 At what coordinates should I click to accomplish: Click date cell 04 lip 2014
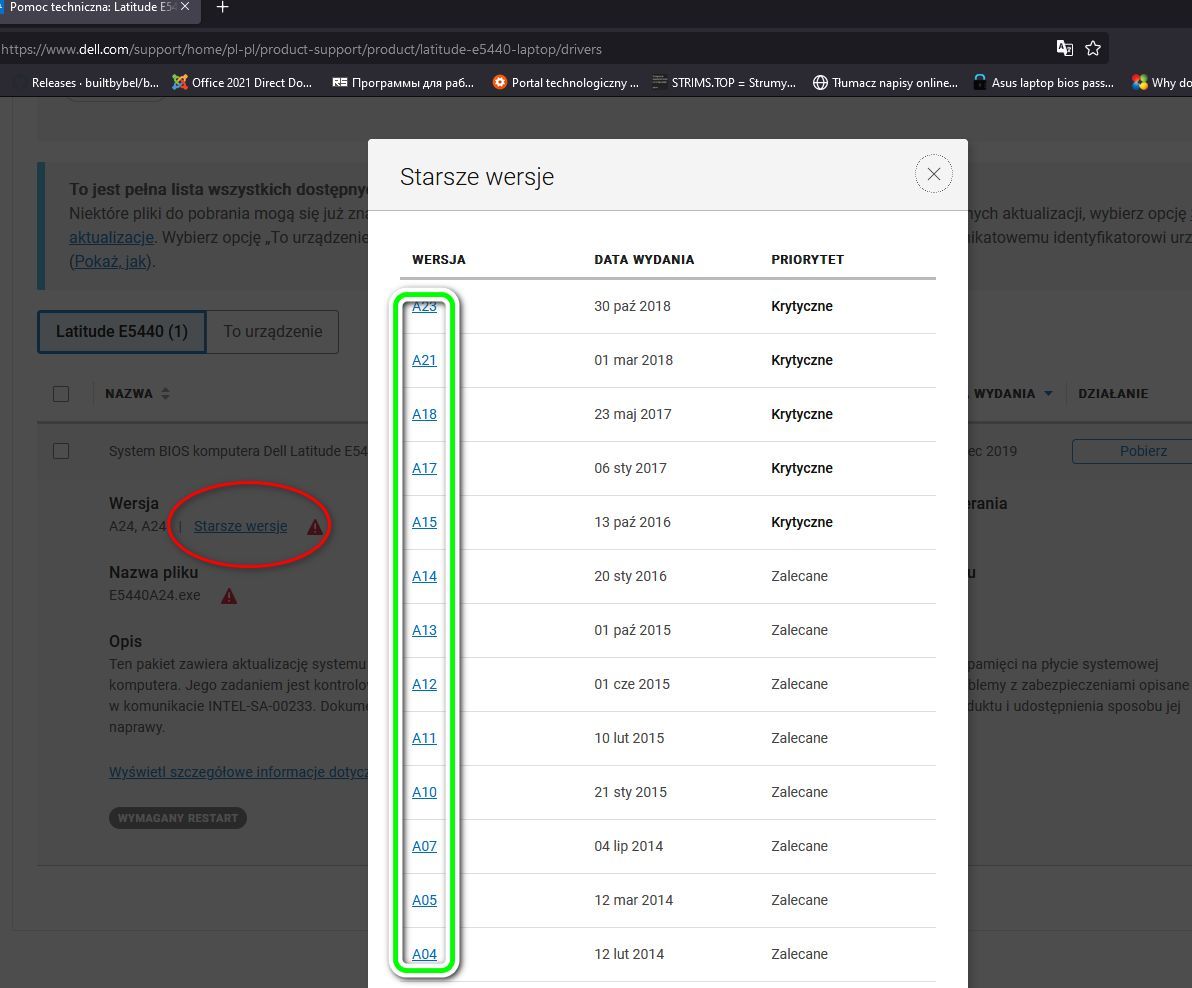tap(629, 846)
